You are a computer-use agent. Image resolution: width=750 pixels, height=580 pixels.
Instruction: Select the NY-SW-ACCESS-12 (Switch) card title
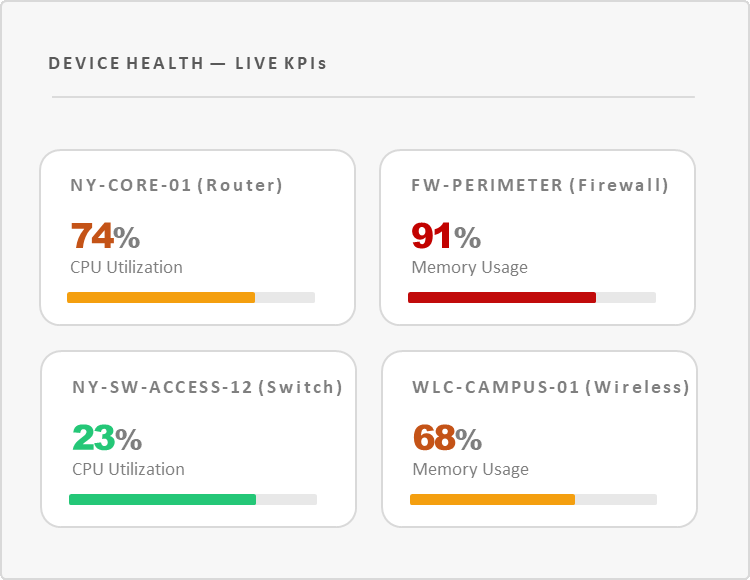click(207, 387)
